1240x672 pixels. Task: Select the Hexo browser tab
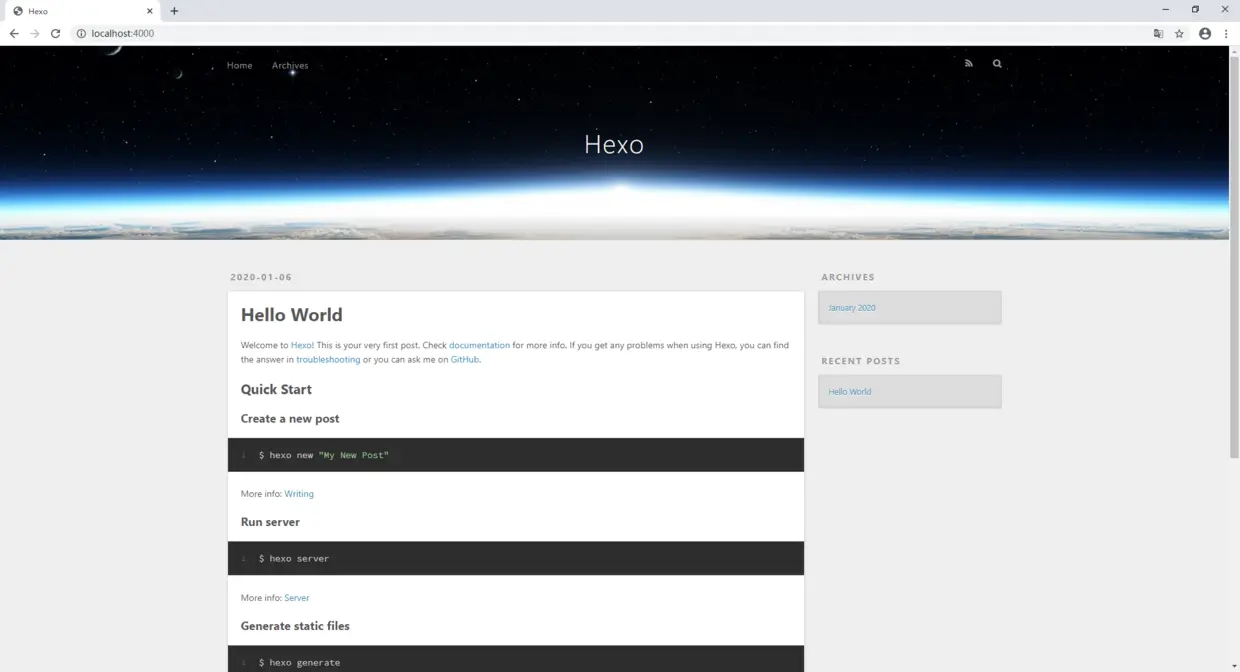pyautogui.click(x=80, y=11)
